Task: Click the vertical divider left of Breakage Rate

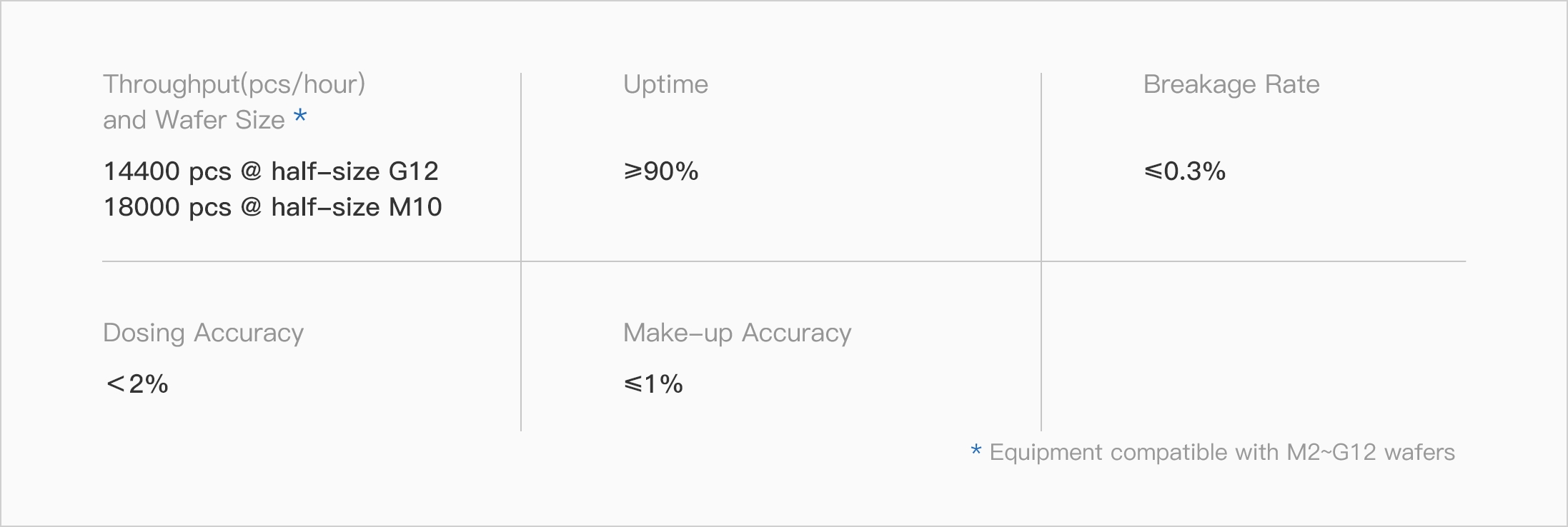Action: point(1041,166)
